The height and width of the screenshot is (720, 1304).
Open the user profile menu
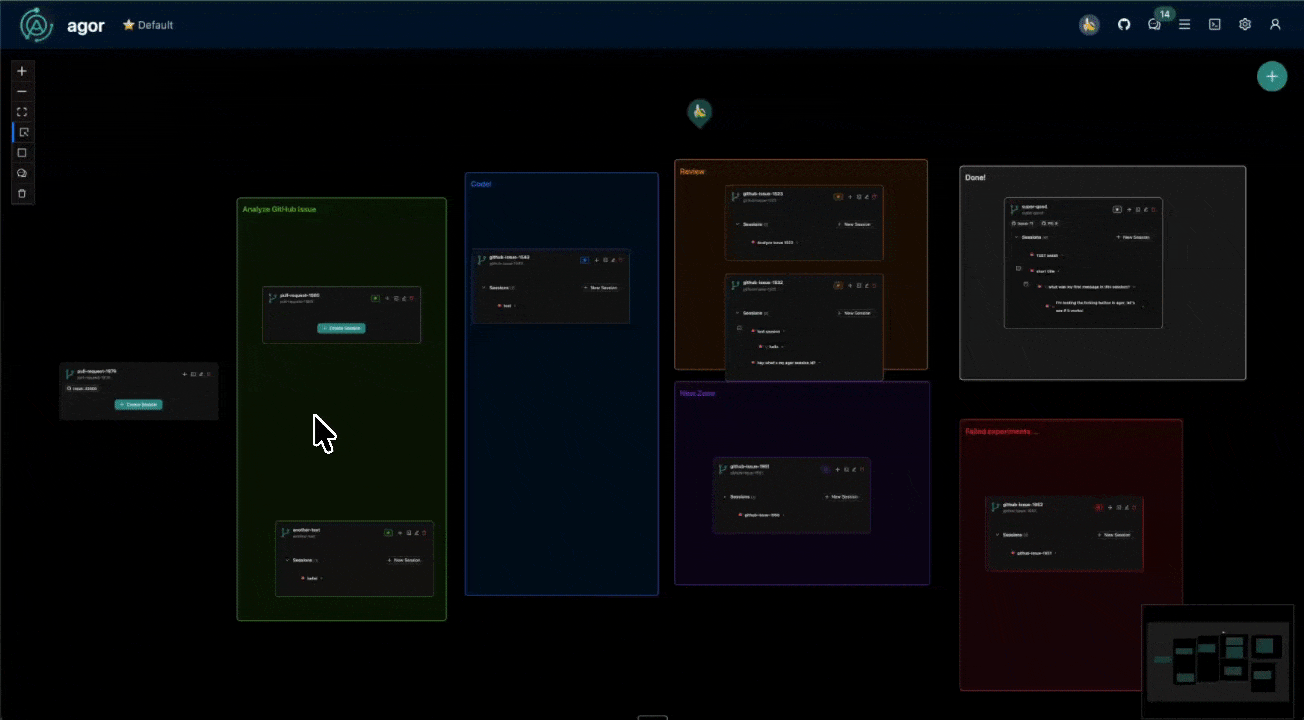click(1275, 25)
